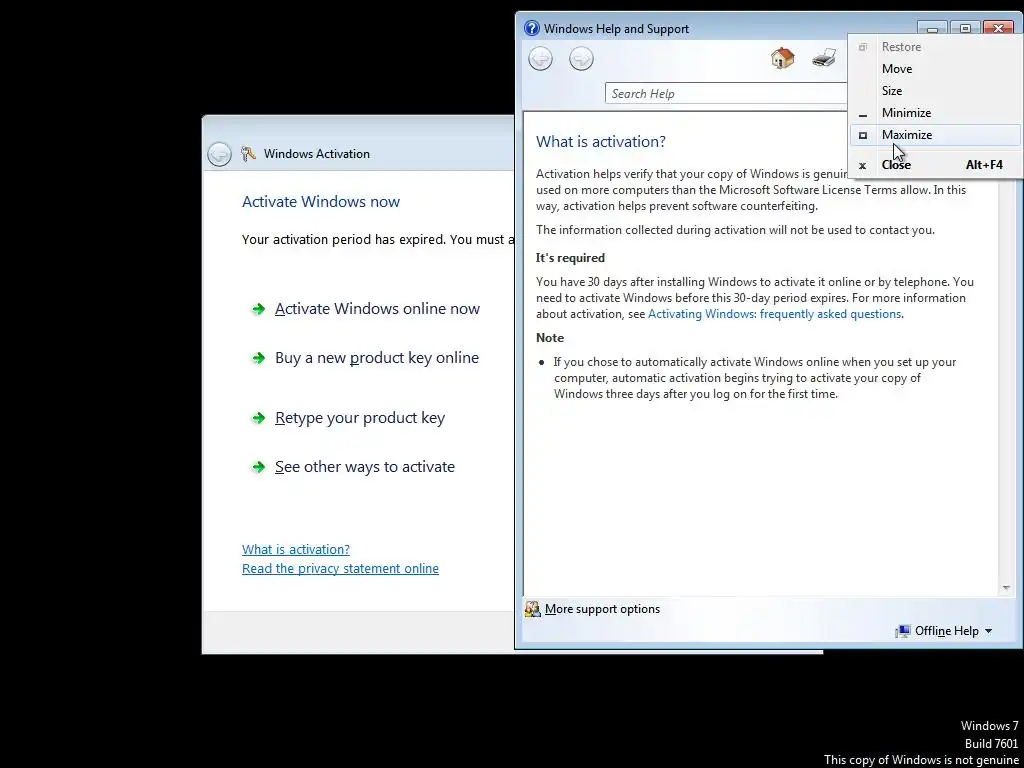The image size is (1024, 768).
Task: Click green arrow beside Retype your product key
Action: tap(259, 418)
